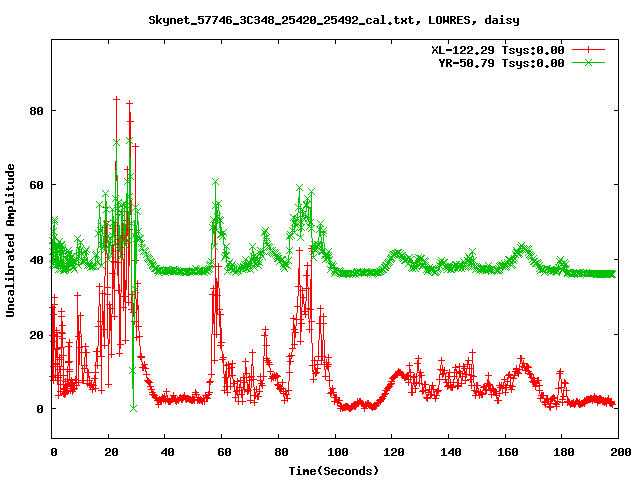Select the YR-50.79 Tsys:0.00 legend label

point(501,63)
